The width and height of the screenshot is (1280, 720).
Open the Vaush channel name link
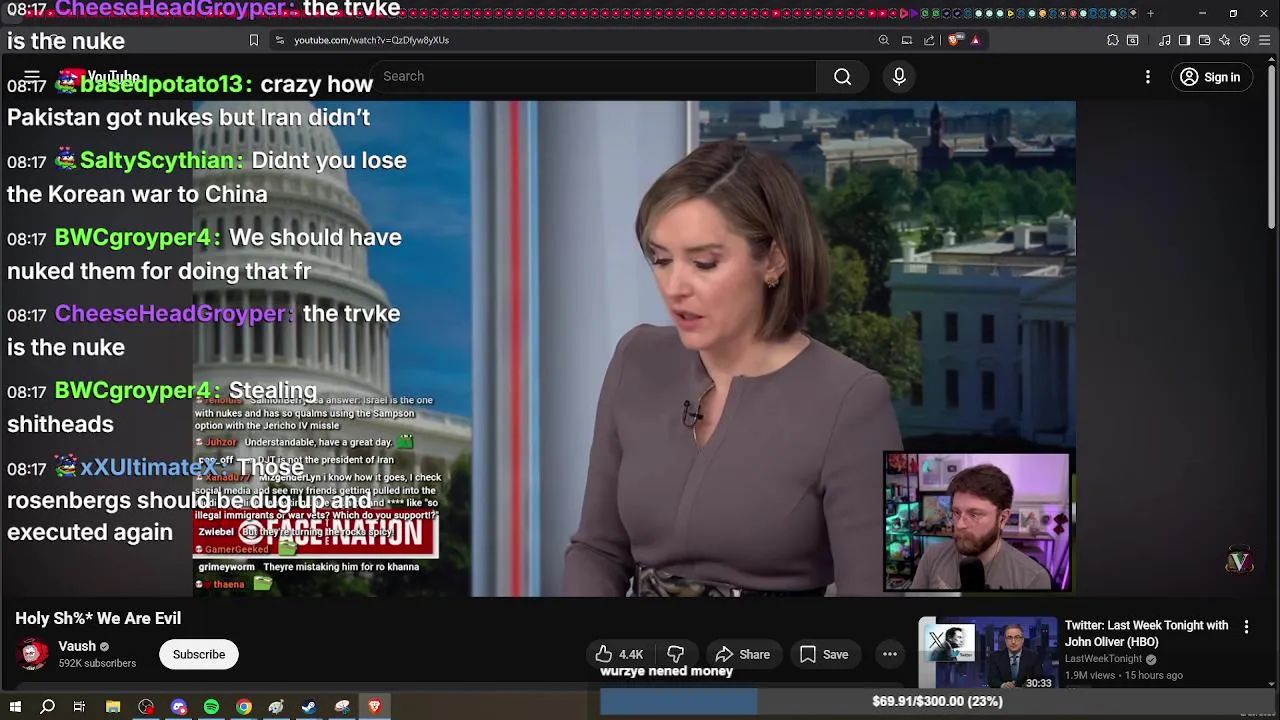click(x=77, y=646)
